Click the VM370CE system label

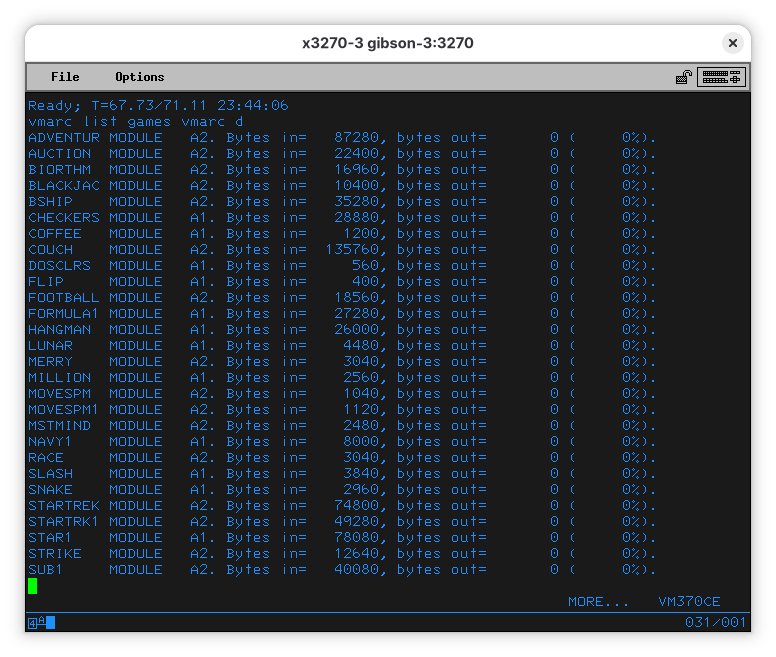click(x=689, y=602)
